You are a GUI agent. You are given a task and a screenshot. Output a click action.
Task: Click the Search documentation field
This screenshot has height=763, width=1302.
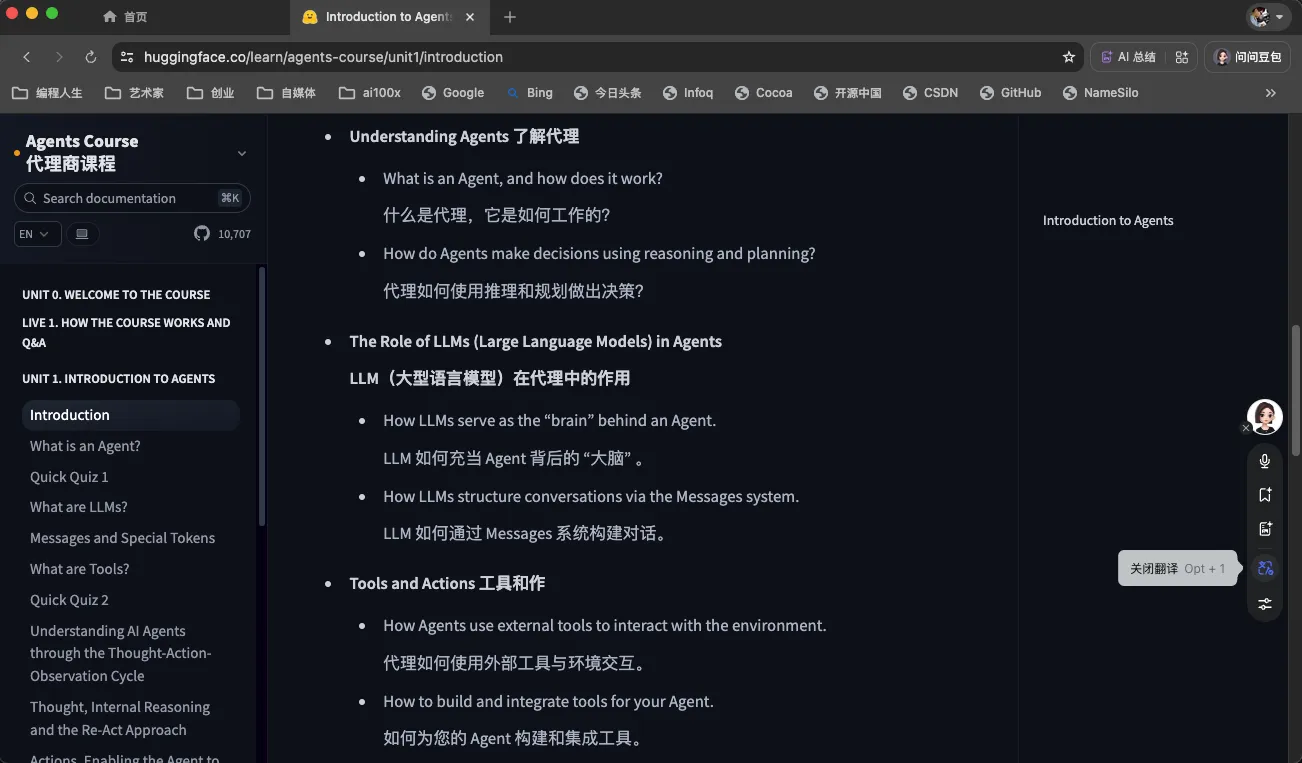pos(125,198)
